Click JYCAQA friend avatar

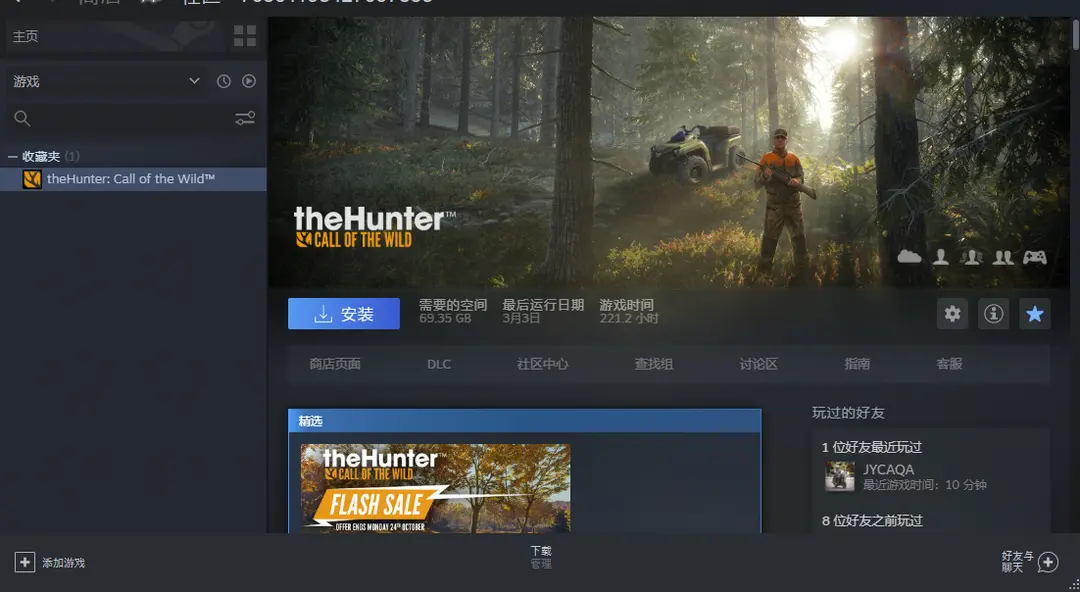click(840, 476)
